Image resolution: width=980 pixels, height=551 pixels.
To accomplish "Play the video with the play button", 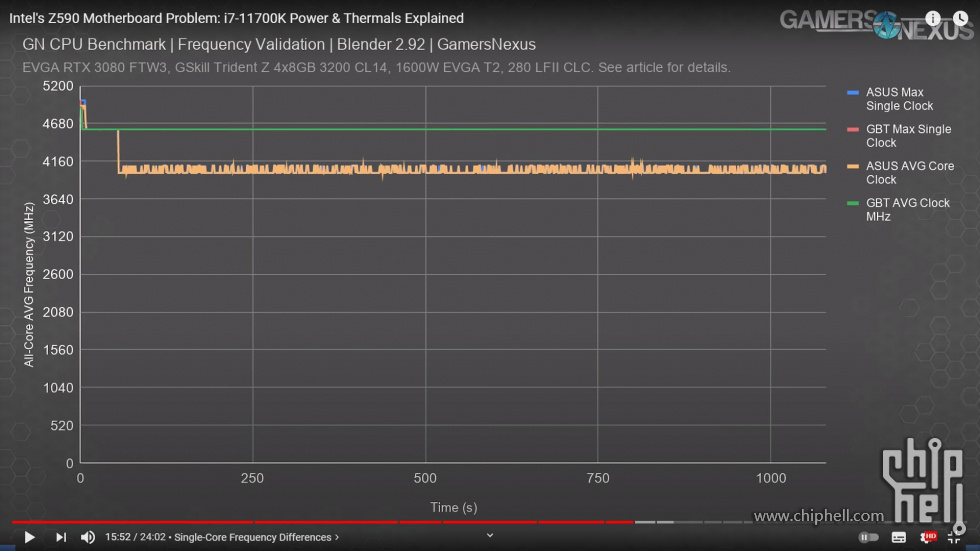I will [x=29, y=537].
